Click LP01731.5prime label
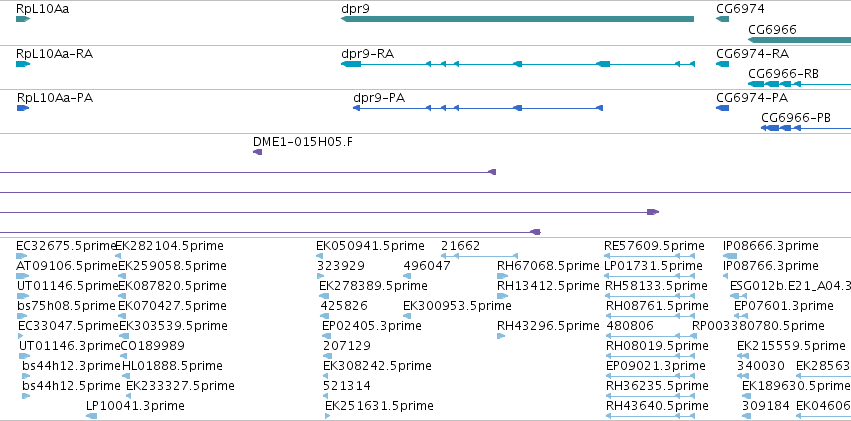 (653, 266)
